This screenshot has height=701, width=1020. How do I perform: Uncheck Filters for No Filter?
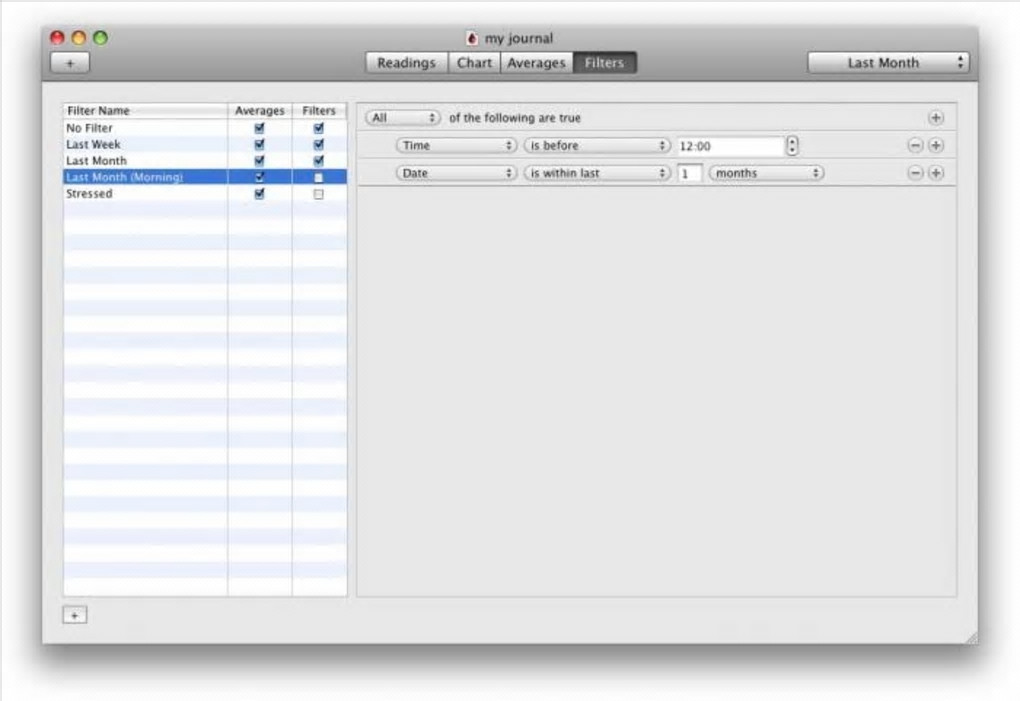318,128
